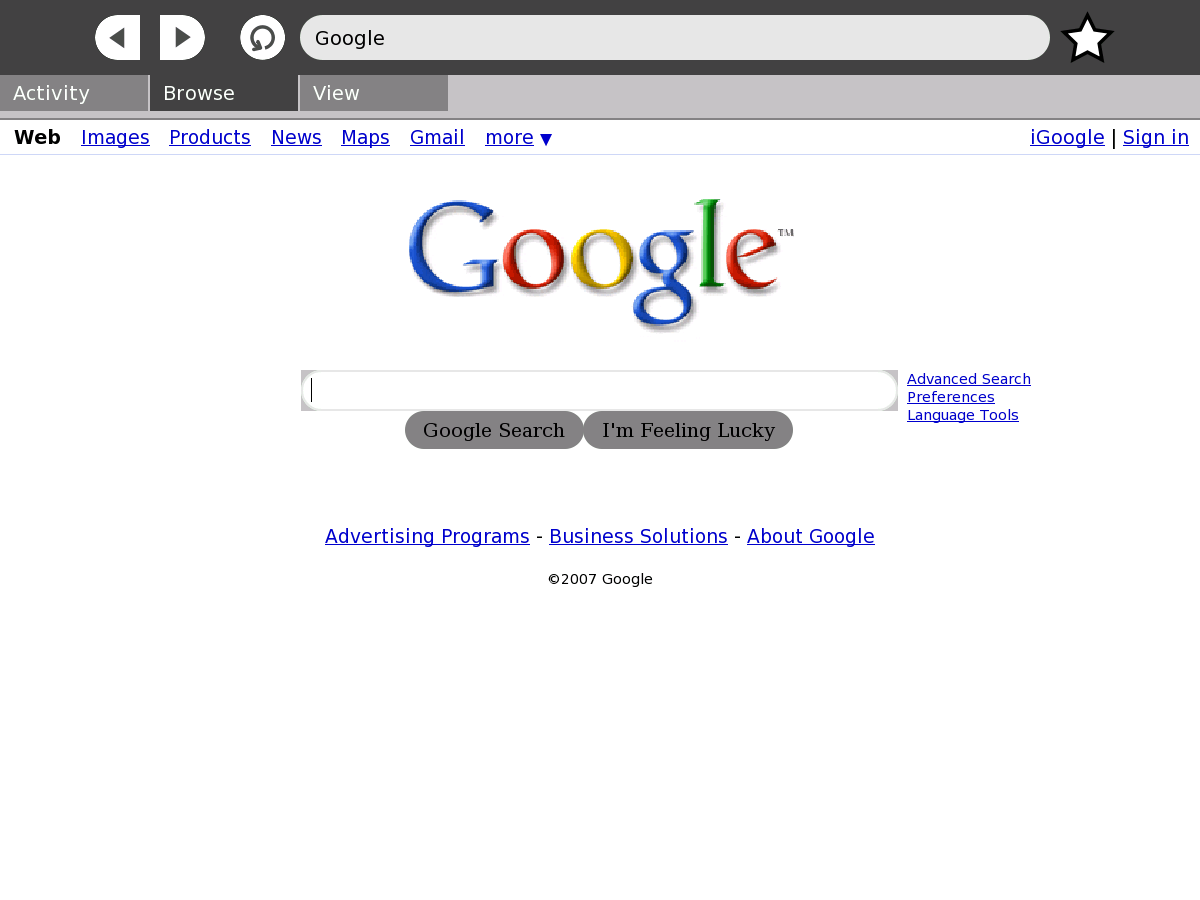The width and height of the screenshot is (1200, 900).
Task: Reload the page with the refresh icon
Action: click(262, 38)
